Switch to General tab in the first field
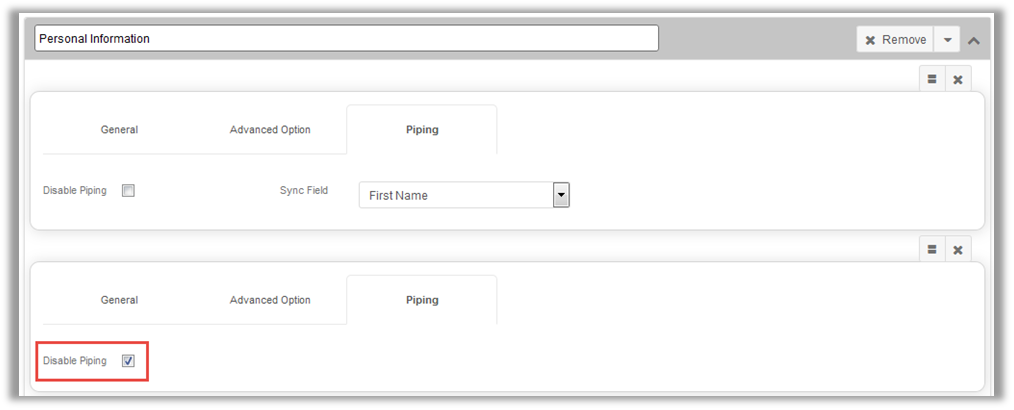Screen dimensions: 1014x410 coord(119,130)
